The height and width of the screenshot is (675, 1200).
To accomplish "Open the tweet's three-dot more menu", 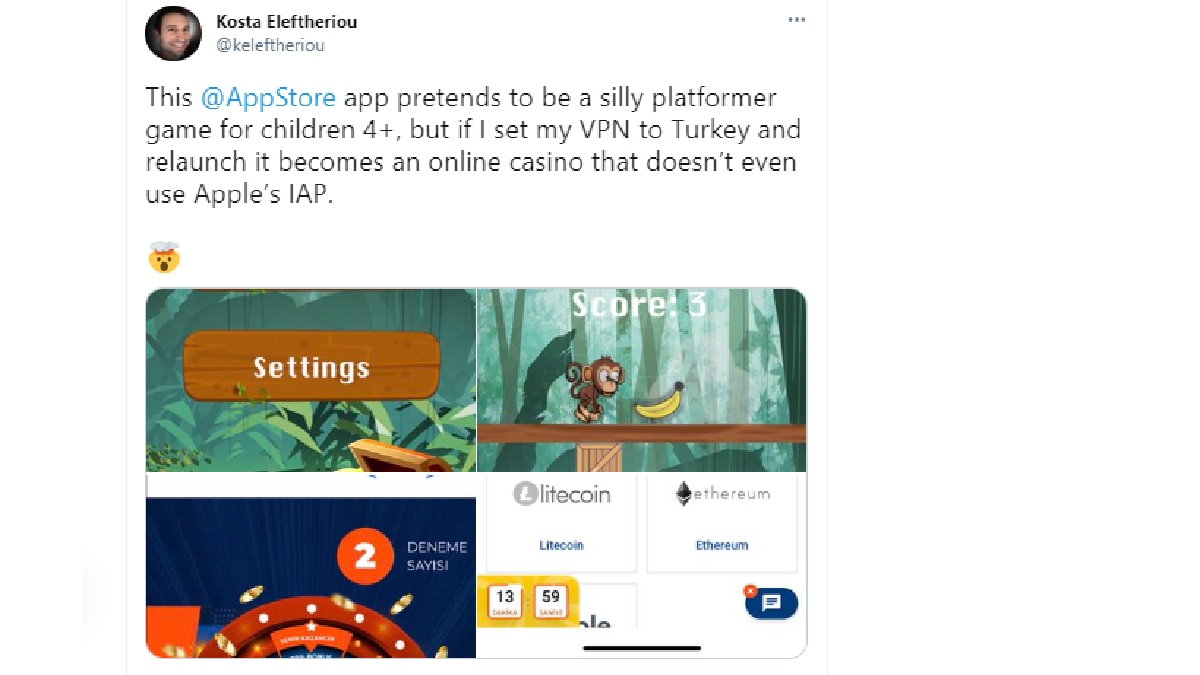I will (796, 20).
